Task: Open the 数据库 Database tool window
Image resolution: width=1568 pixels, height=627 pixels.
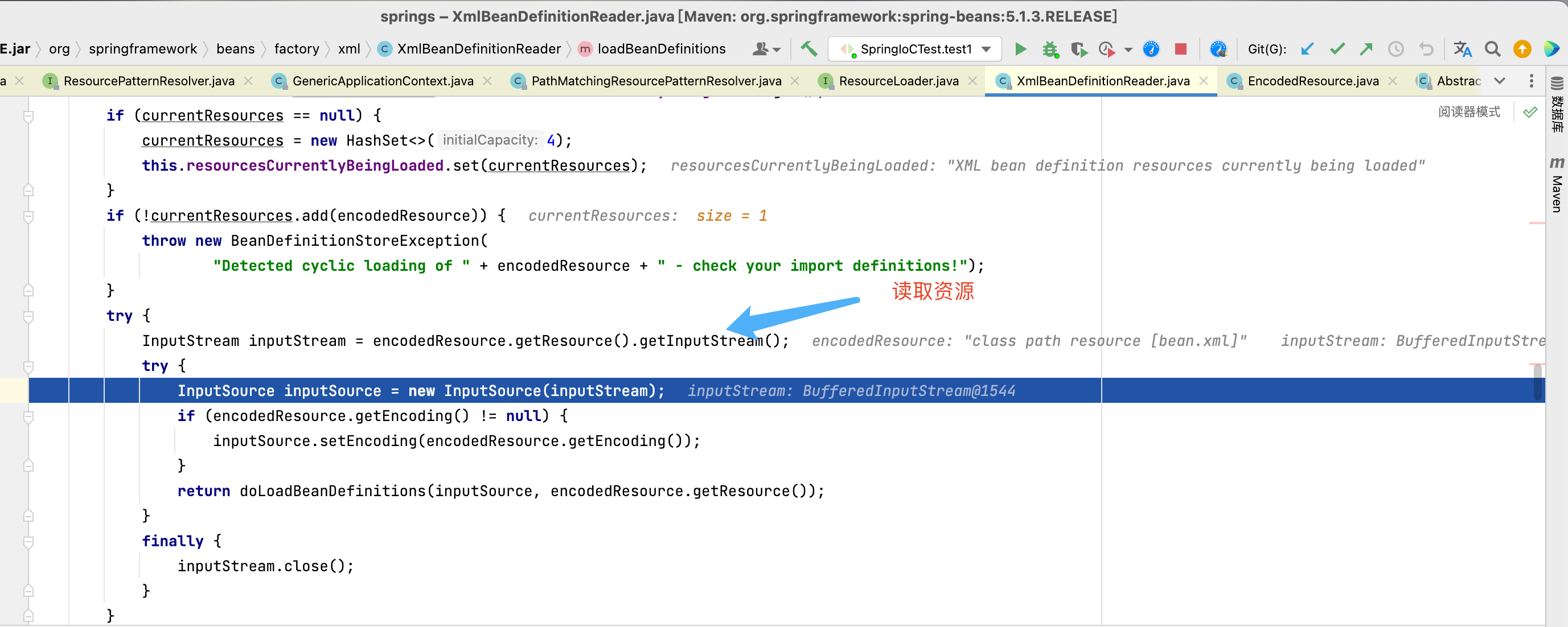Action: click(x=1557, y=104)
